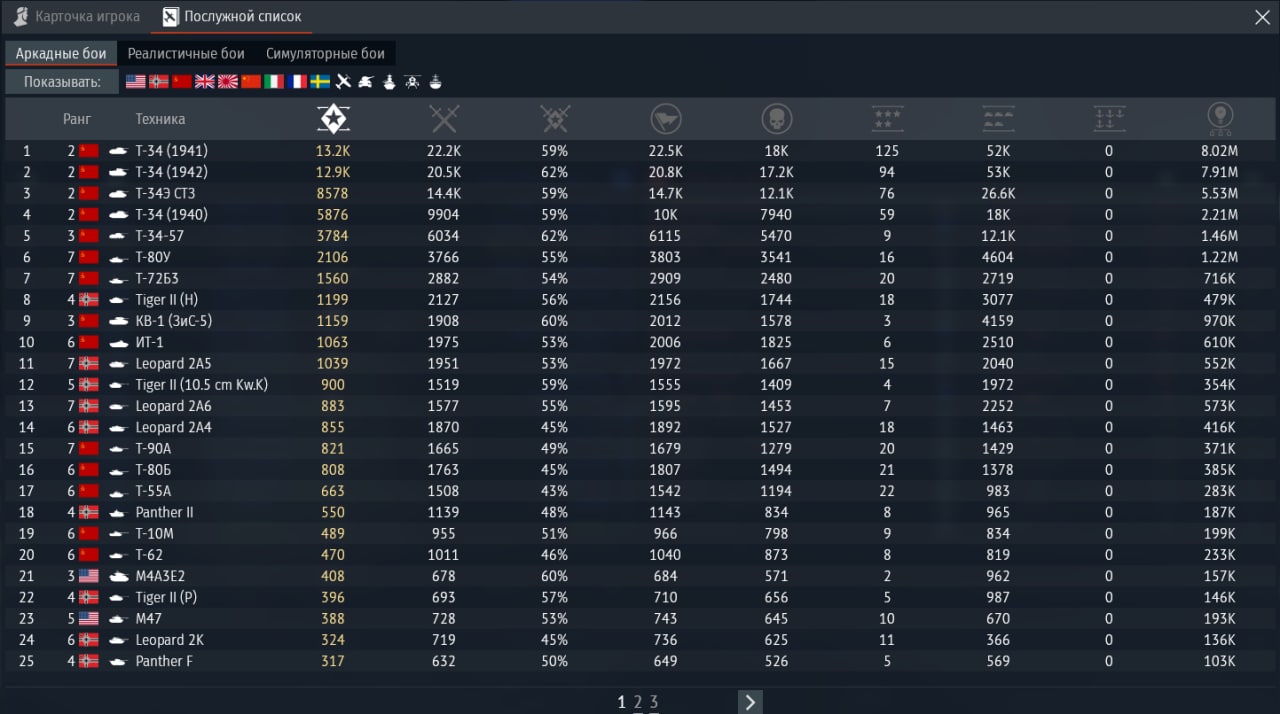This screenshot has height=714, width=1280.
Task: Click the tank icon in Т-34 (1941) row
Action: pyautogui.click(x=118, y=151)
